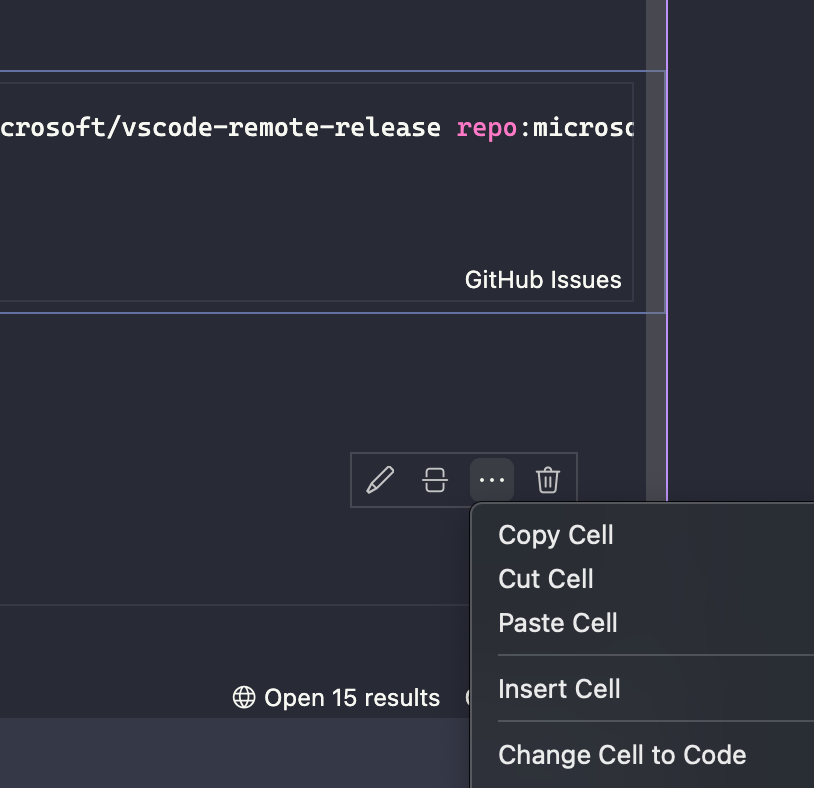Select Change Cell to Code
The image size is (814, 788).
pos(622,754)
